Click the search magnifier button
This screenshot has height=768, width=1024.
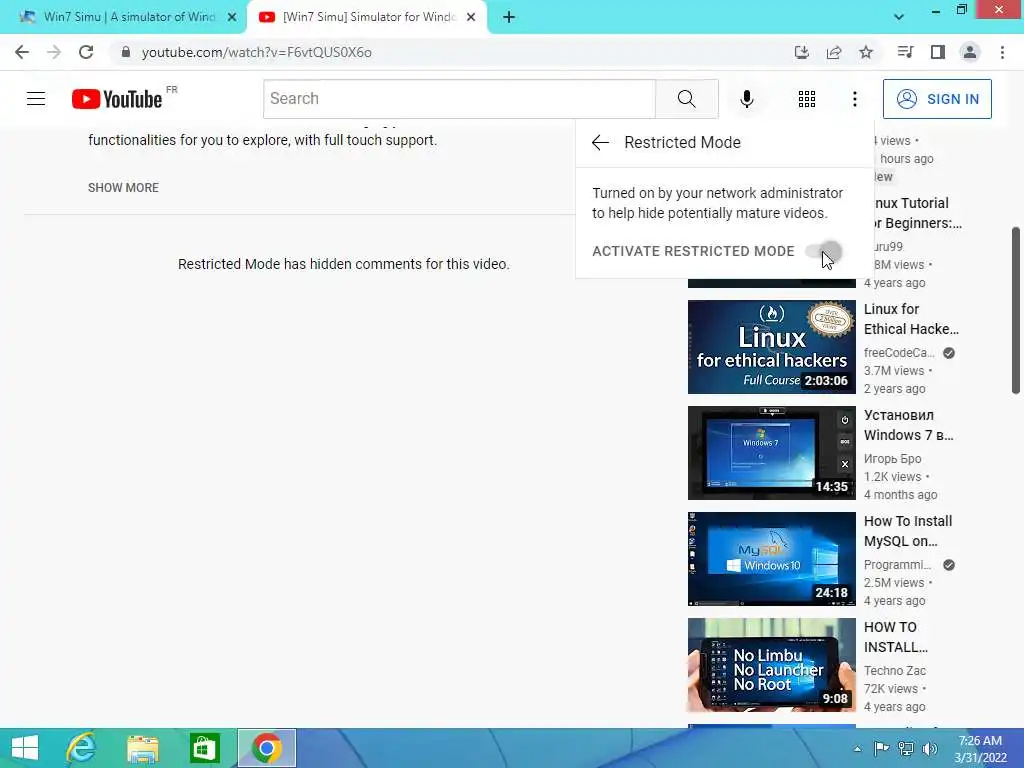point(686,99)
